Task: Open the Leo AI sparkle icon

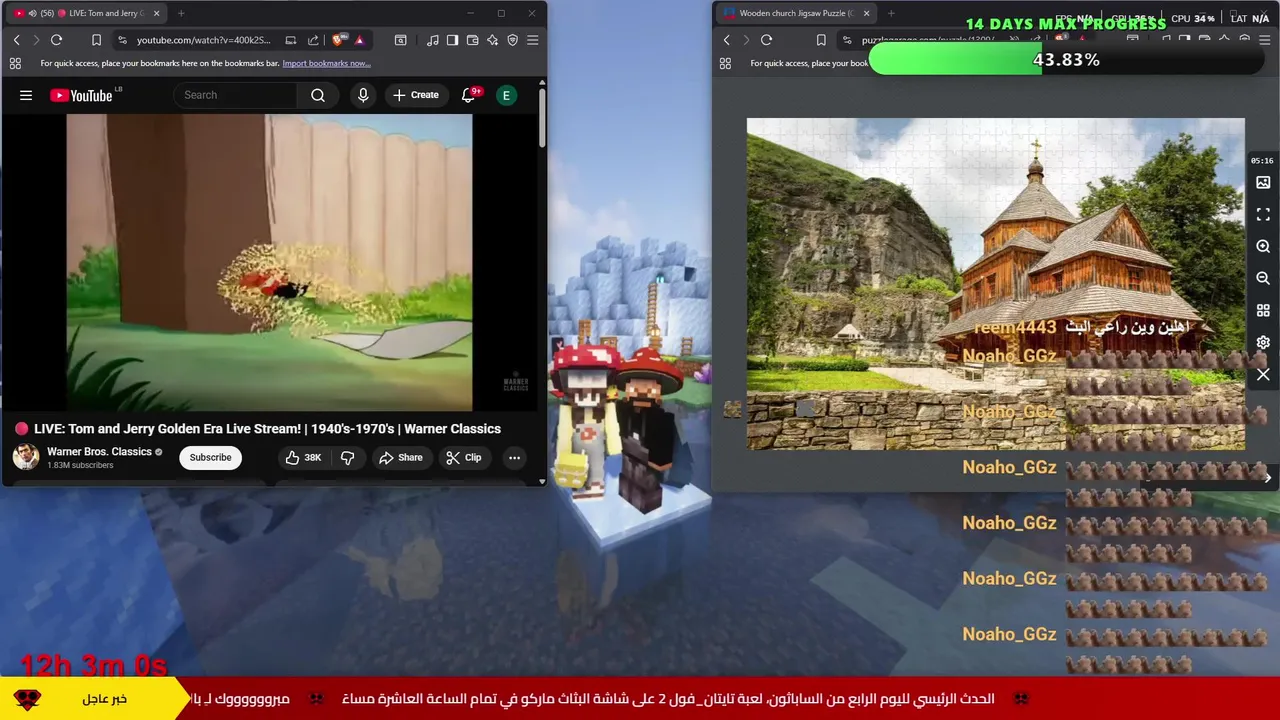Action: 492,40
